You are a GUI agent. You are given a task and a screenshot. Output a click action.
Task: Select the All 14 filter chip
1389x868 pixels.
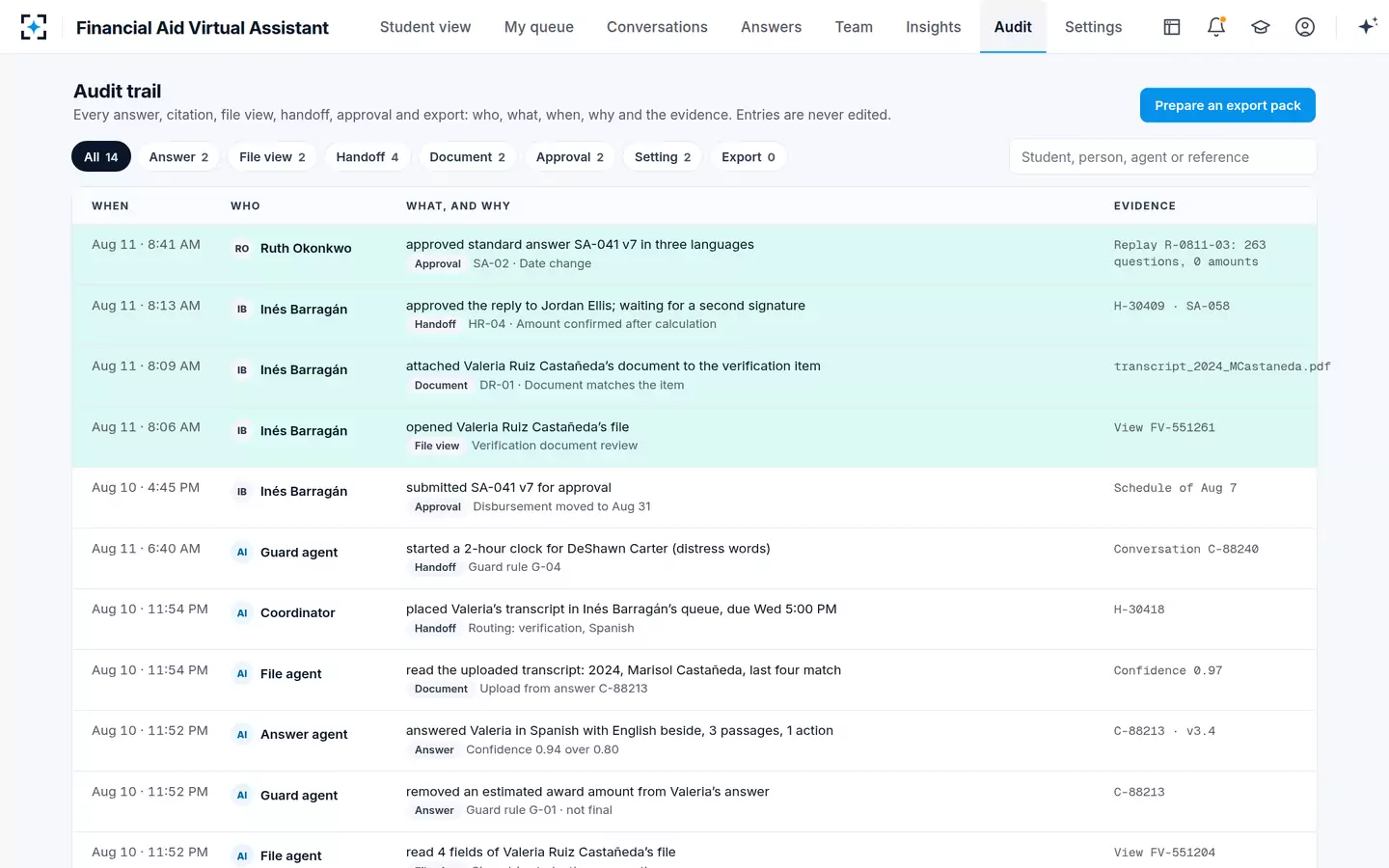[x=101, y=157]
